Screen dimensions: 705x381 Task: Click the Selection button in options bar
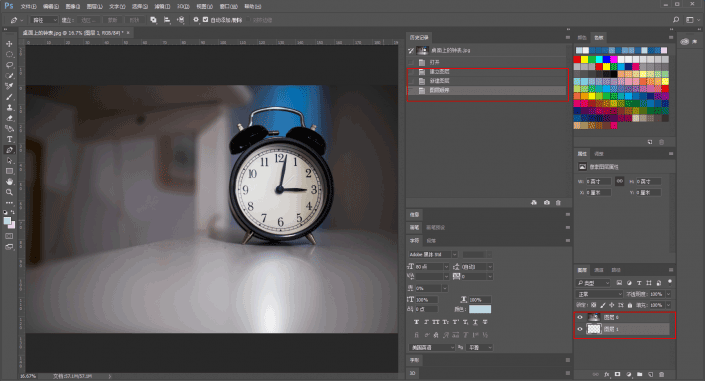click(88, 20)
